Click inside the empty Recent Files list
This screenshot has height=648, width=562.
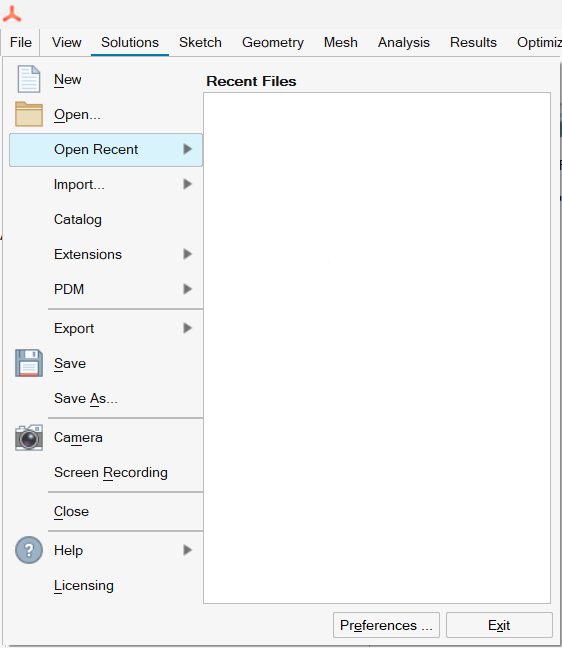click(x=377, y=348)
